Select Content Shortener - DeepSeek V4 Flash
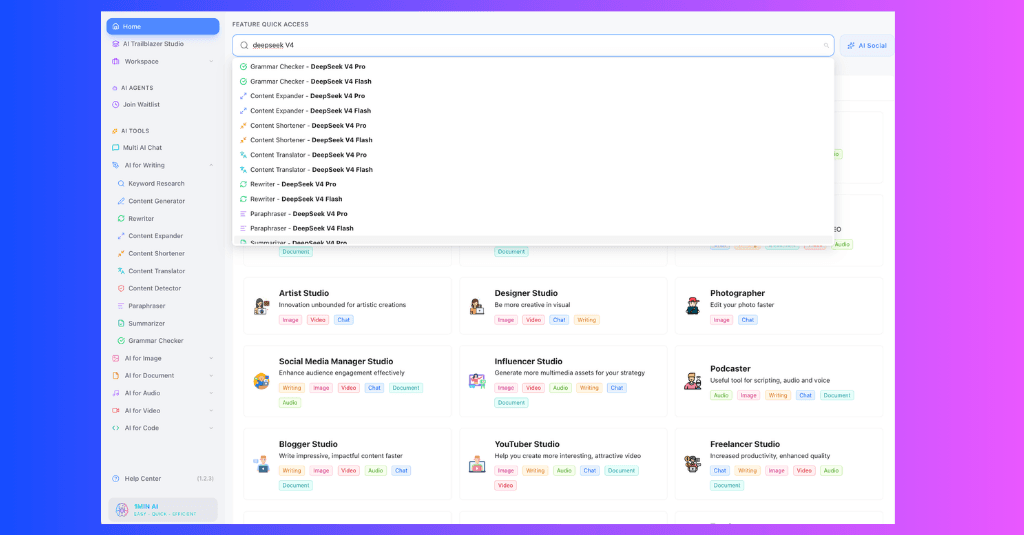Viewport: 1024px width, 535px height. 533,140
